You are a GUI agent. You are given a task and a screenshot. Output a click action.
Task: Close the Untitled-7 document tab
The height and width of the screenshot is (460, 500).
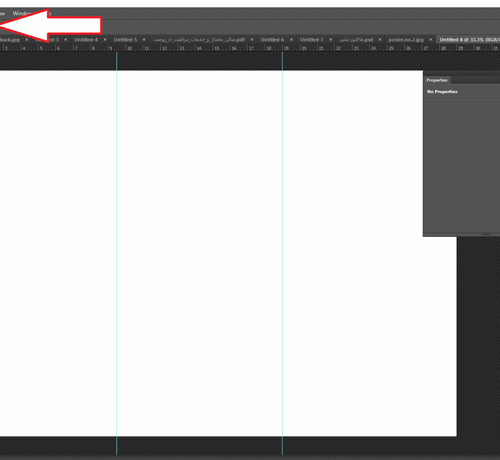coord(331,39)
